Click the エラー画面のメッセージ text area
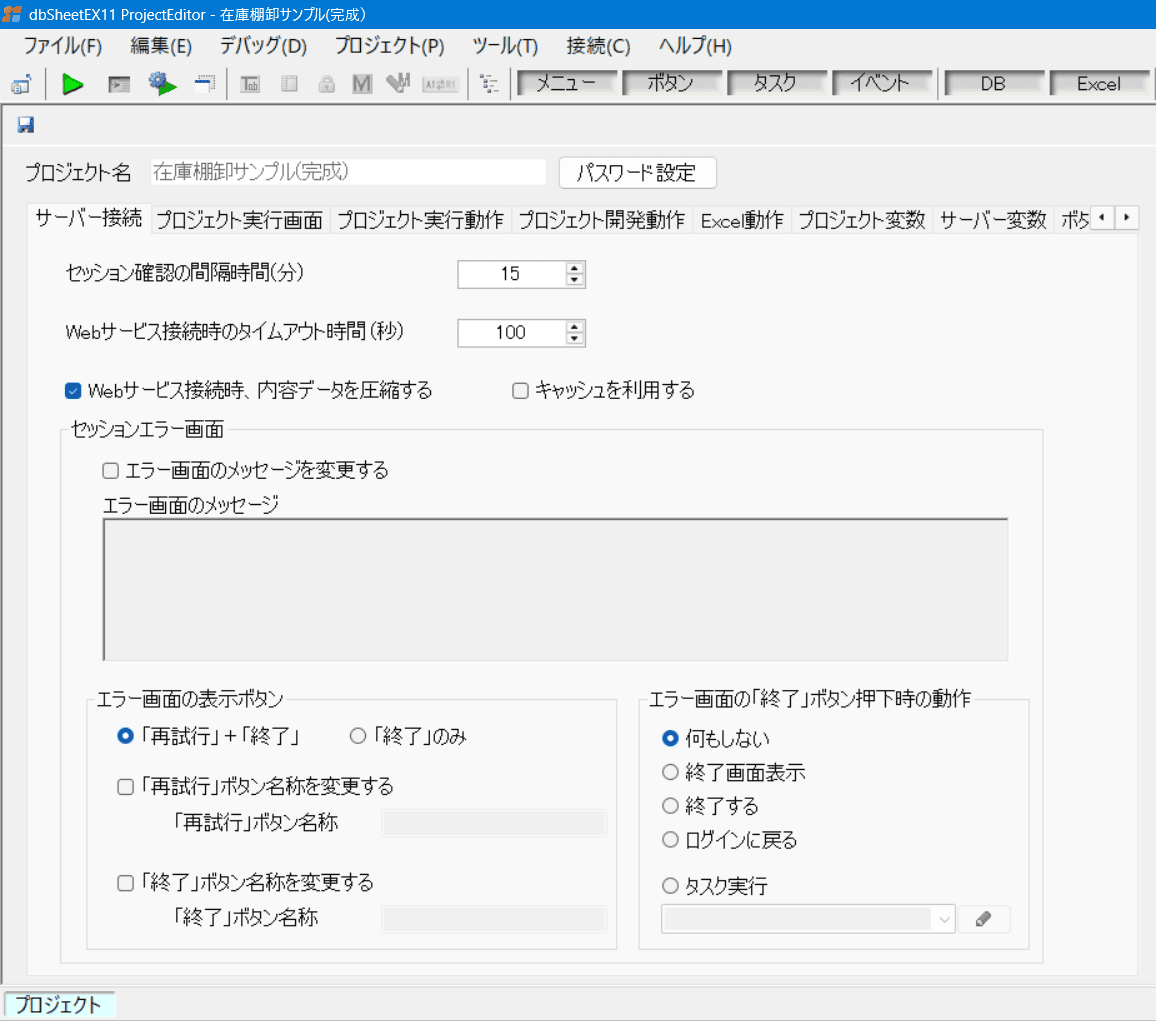 point(555,589)
